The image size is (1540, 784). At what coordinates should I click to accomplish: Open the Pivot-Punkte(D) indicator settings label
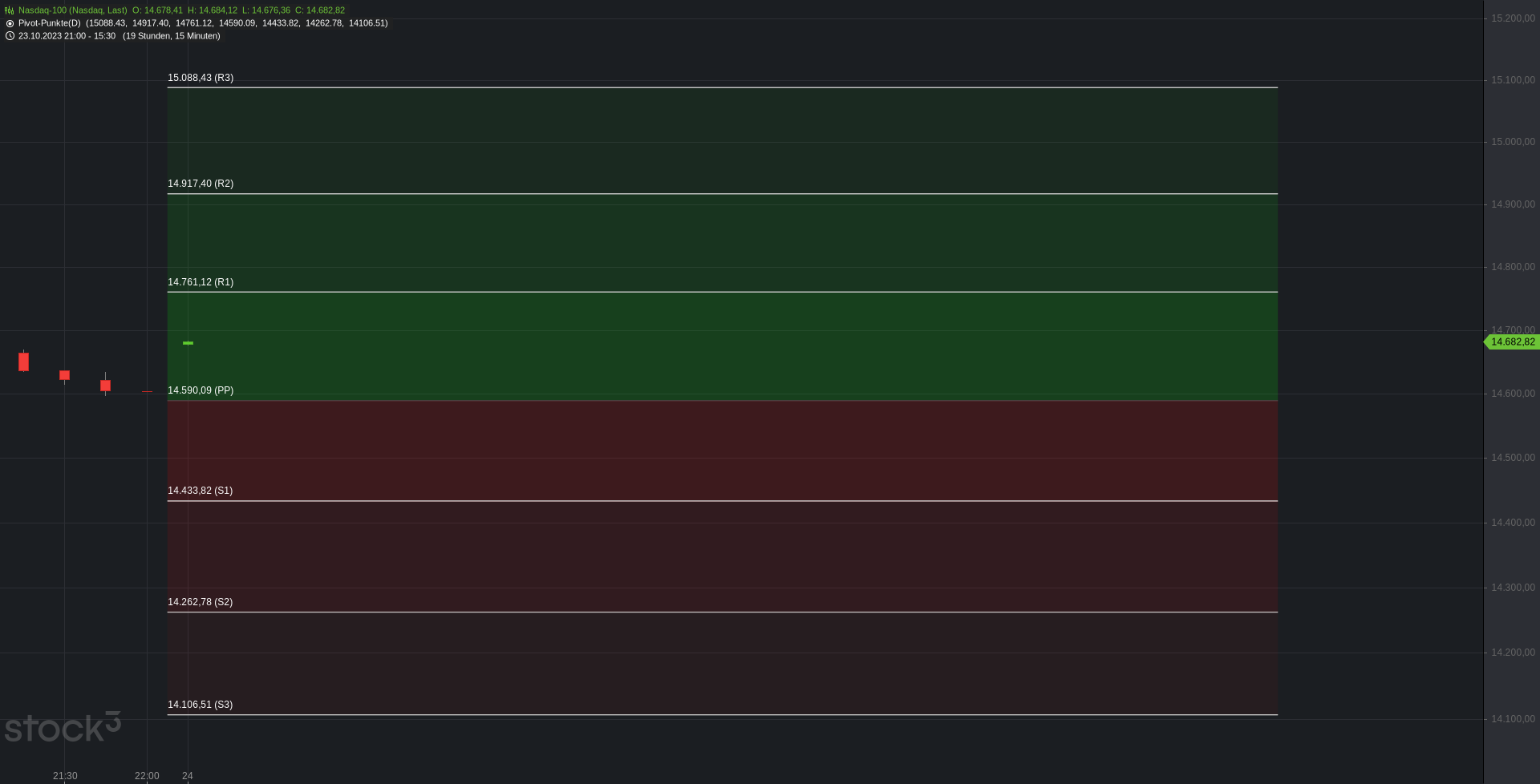50,23
